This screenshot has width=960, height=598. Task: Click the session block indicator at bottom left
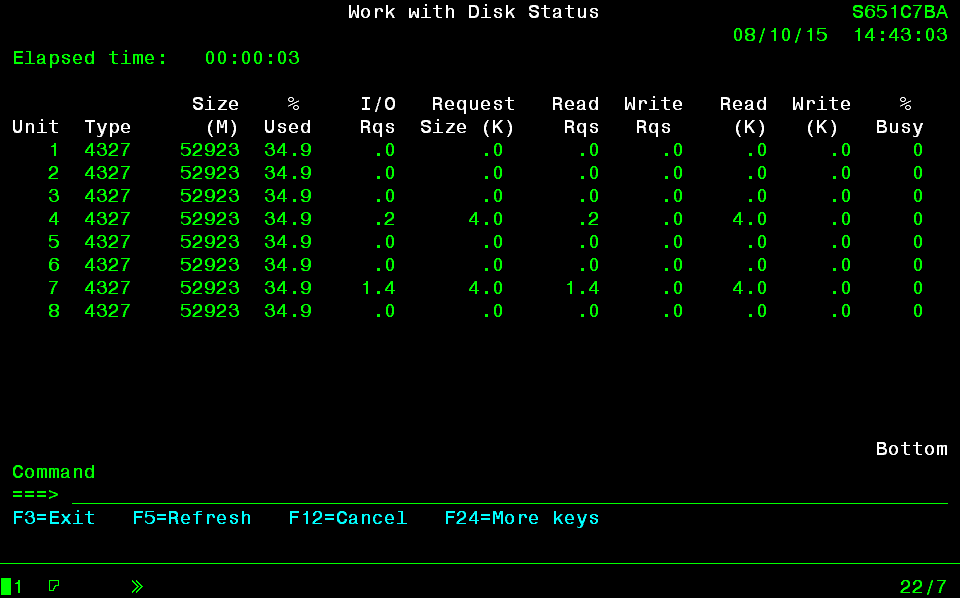pos(6,586)
